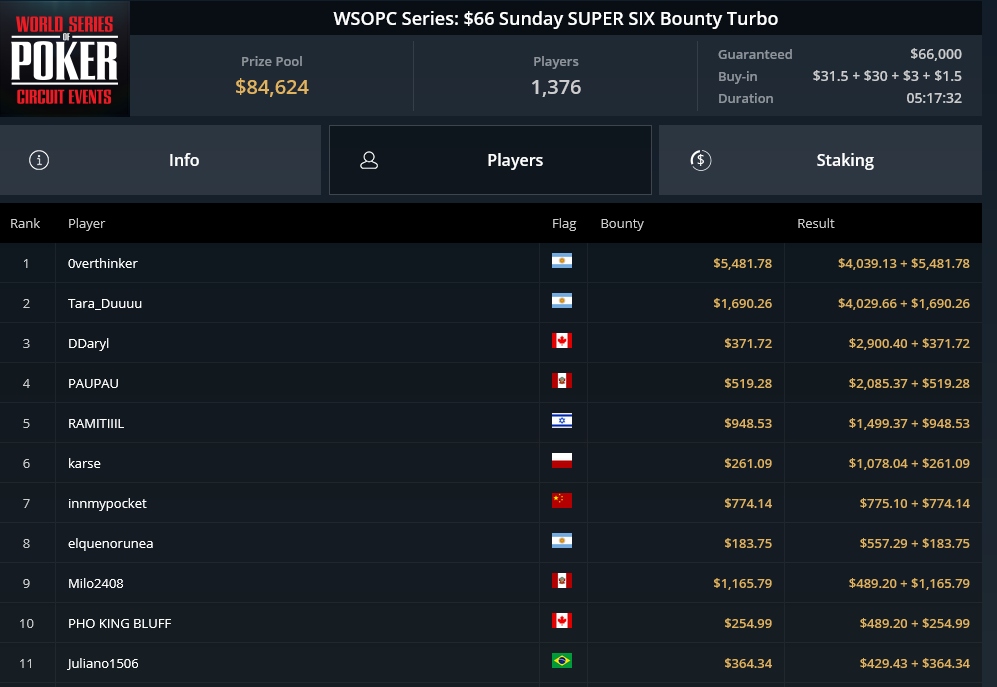Click the Bounty column header
997x687 pixels.
tap(622, 223)
